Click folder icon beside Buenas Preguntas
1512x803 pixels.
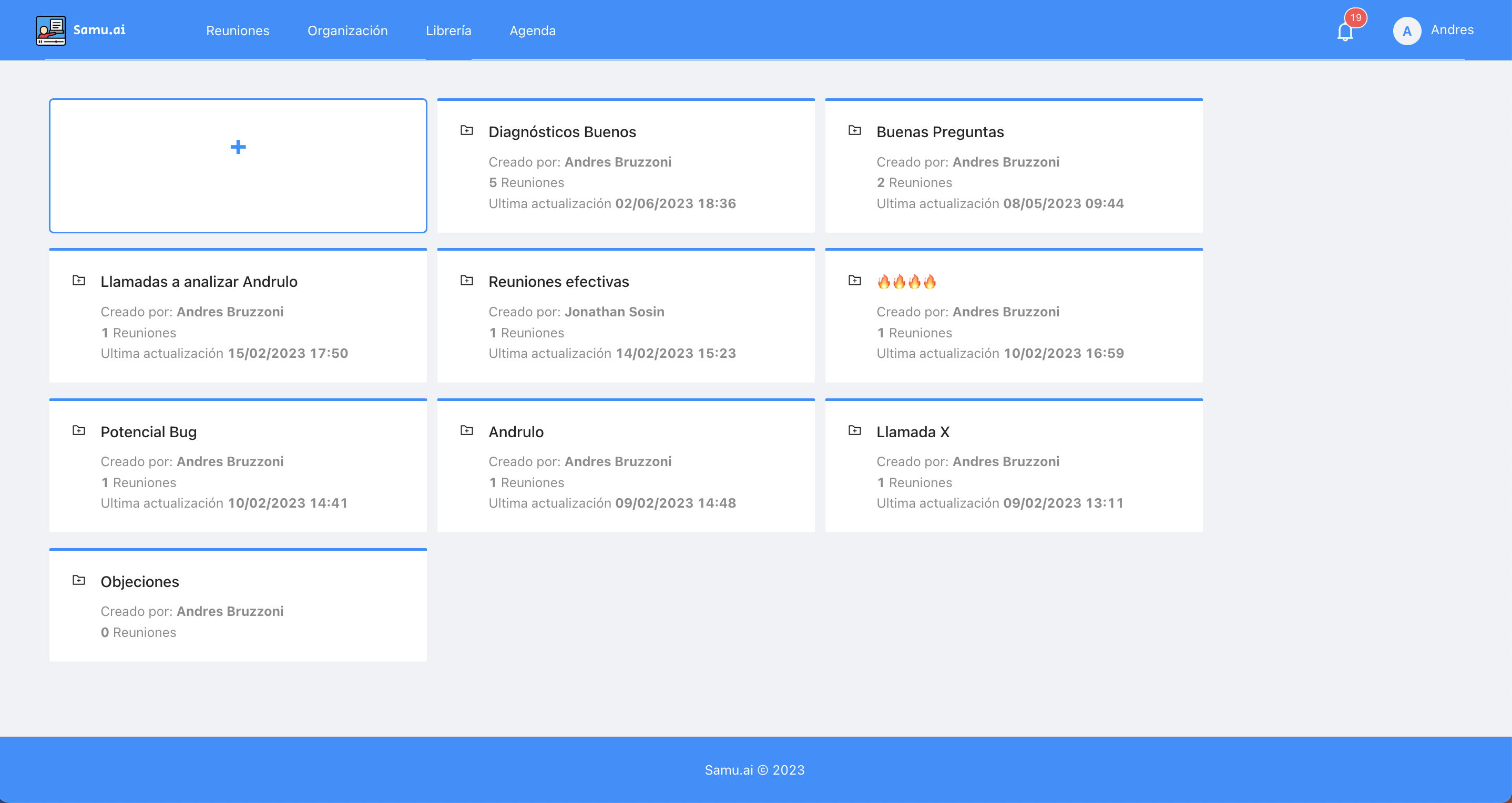coord(855,130)
